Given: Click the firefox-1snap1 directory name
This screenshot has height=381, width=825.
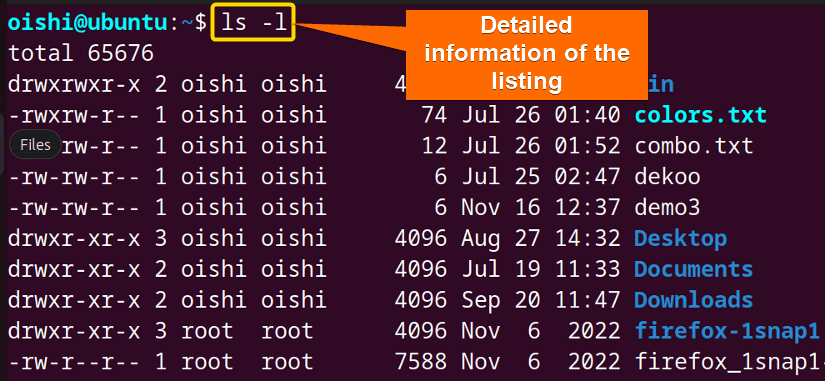Looking at the screenshot, I should click(728, 332).
